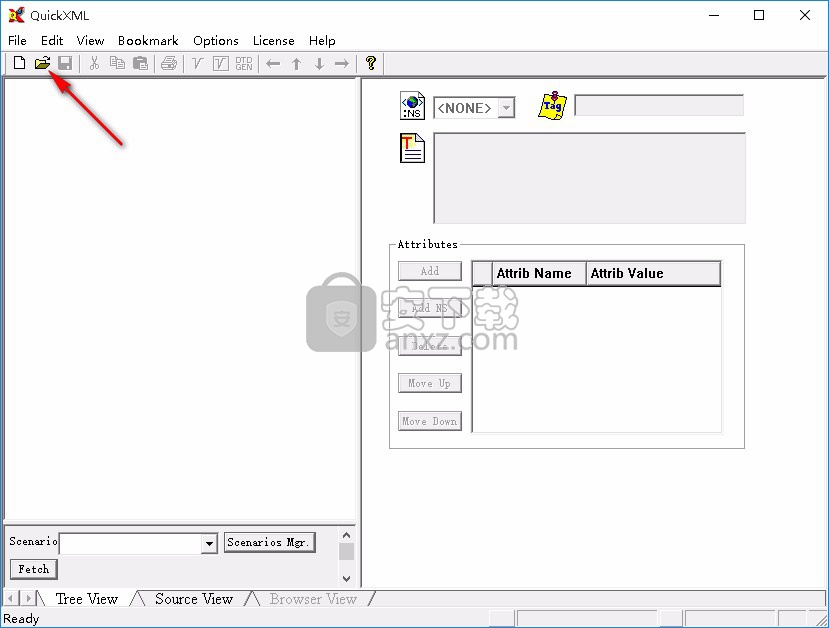Click the tag name input field
The width and height of the screenshot is (829, 628).
[659, 105]
